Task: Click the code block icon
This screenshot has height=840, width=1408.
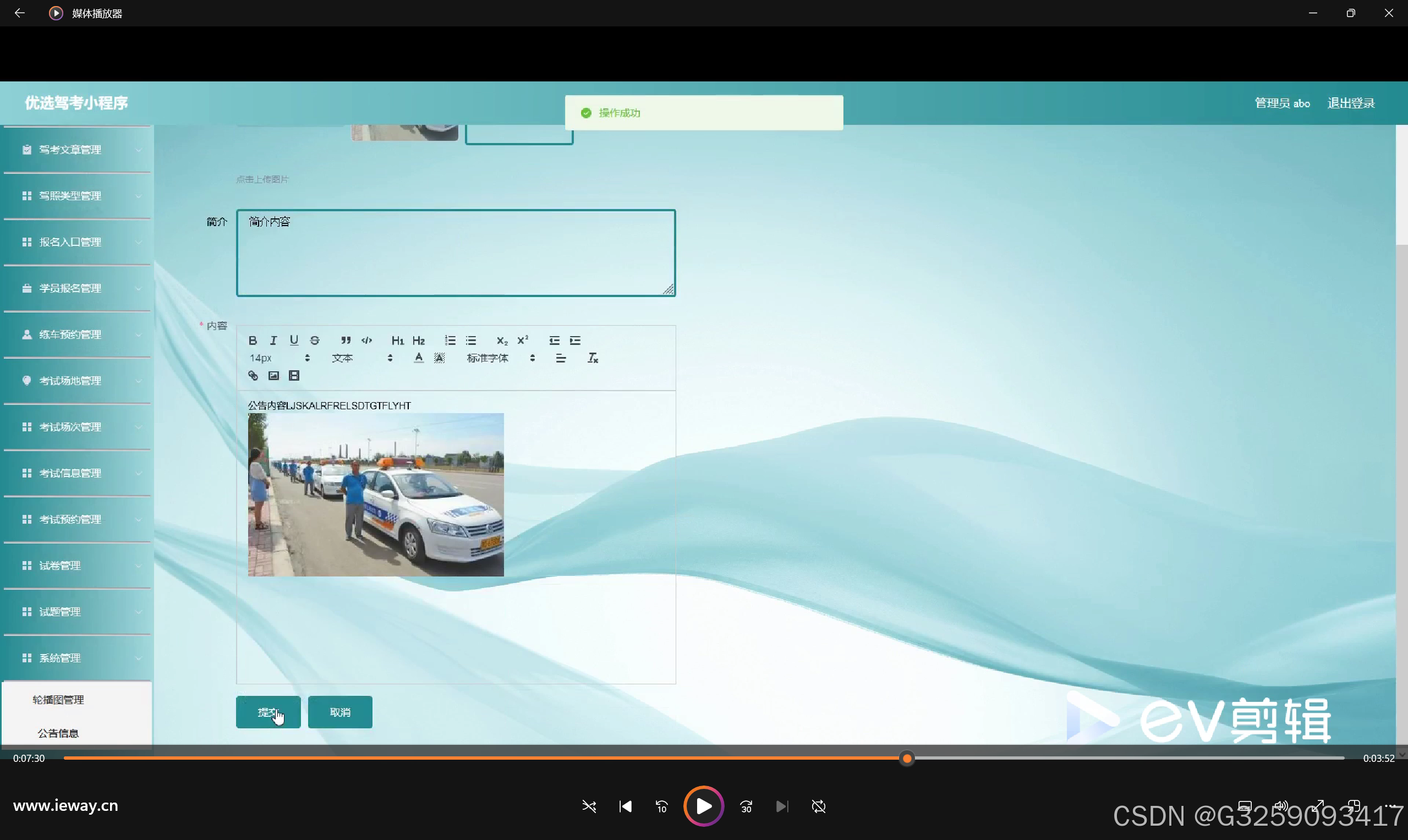Action: pyautogui.click(x=366, y=340)
